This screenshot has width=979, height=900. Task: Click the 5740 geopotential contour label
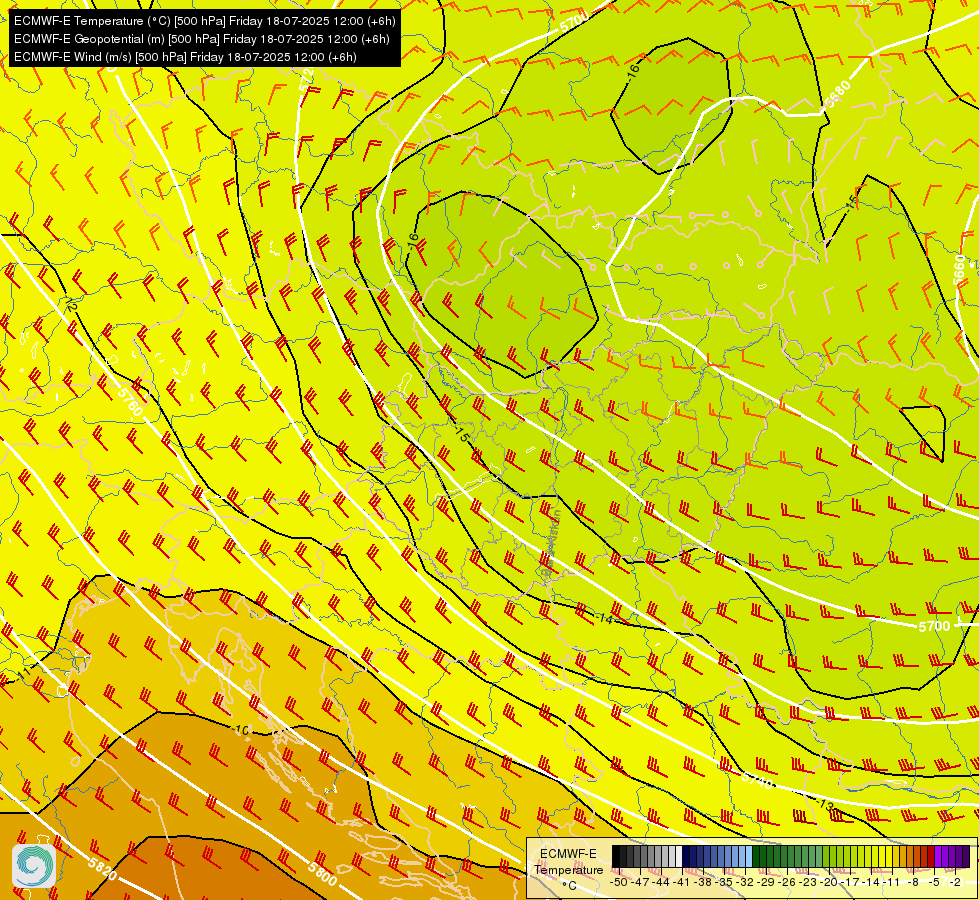[757, 780]
